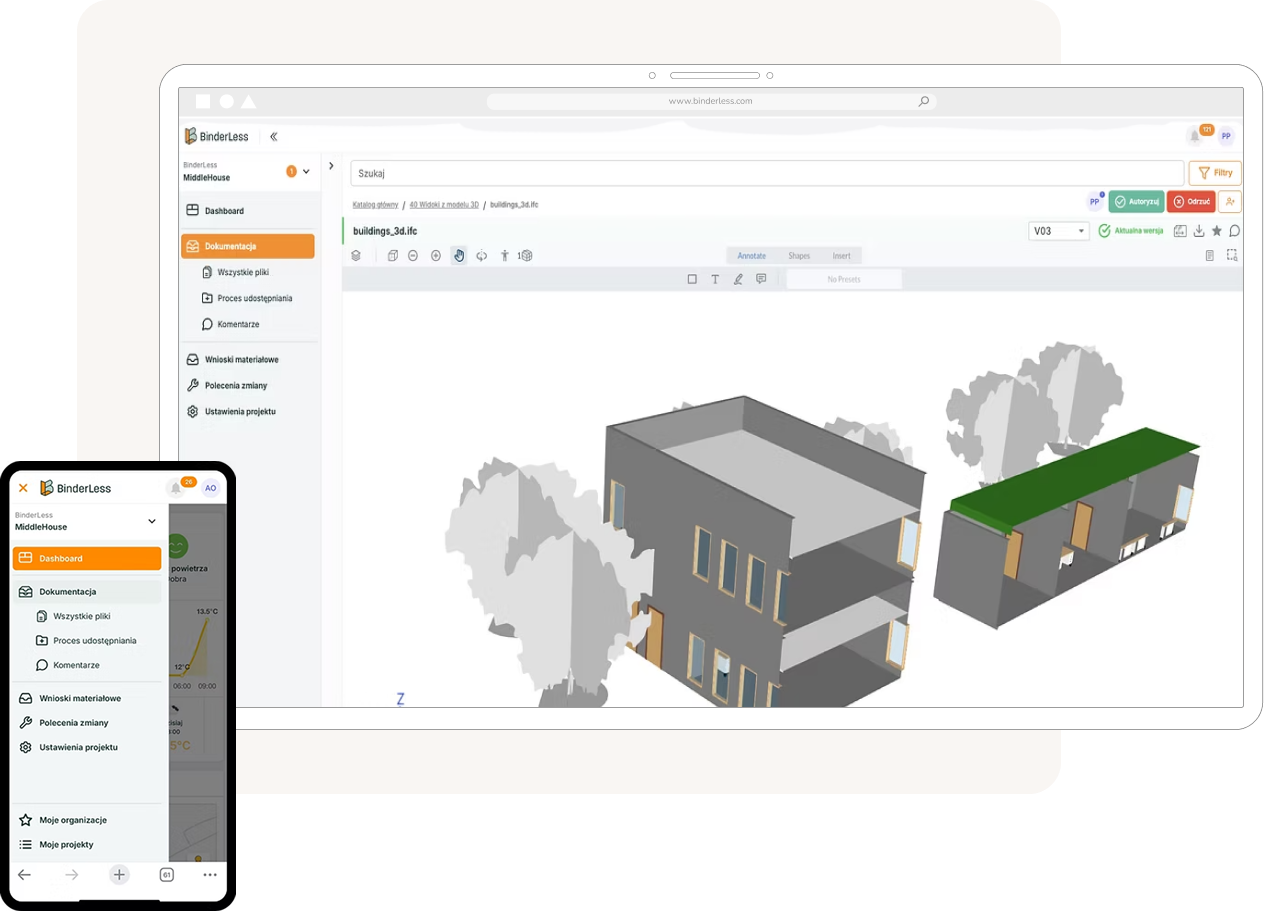Click the red Odrzuć button
Viewport: 1264px width, 911px height.
[1191, 201]
